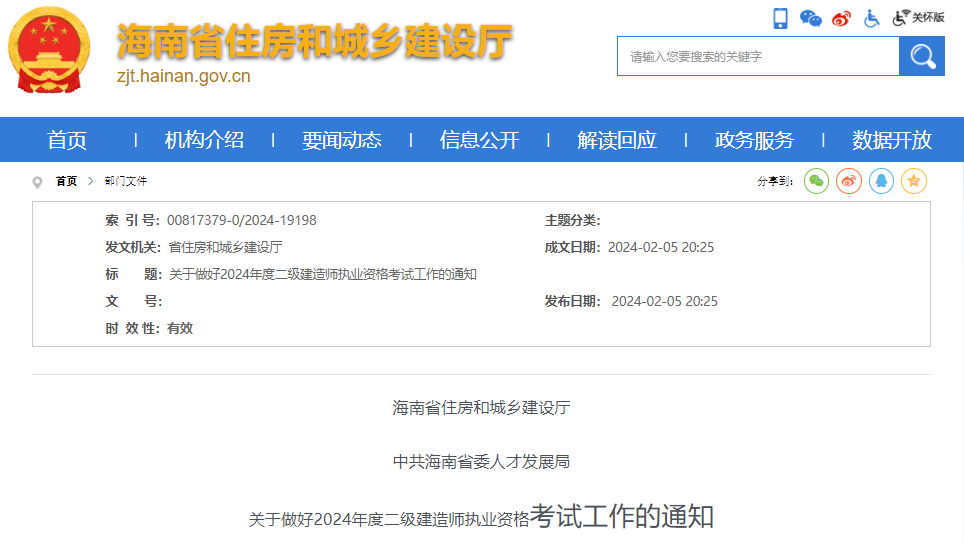Click the magnifier search button
The width and height of the screenshot is (964, 543).
click(x=921, y=56)
